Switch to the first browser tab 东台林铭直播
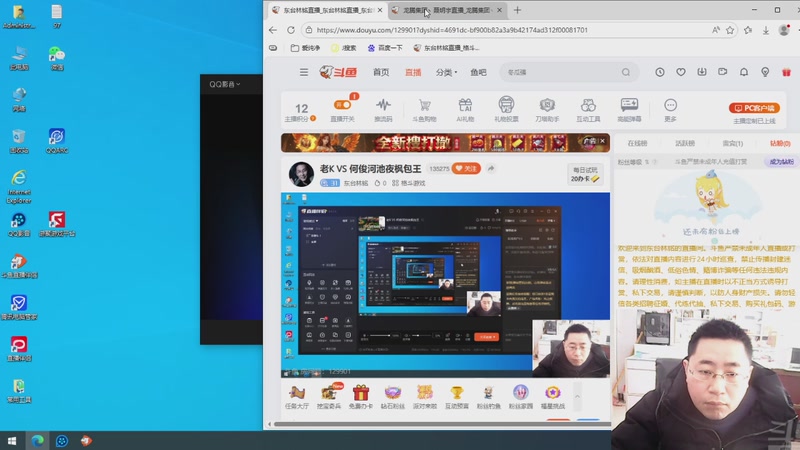800x450 pixels. (327, 10)
